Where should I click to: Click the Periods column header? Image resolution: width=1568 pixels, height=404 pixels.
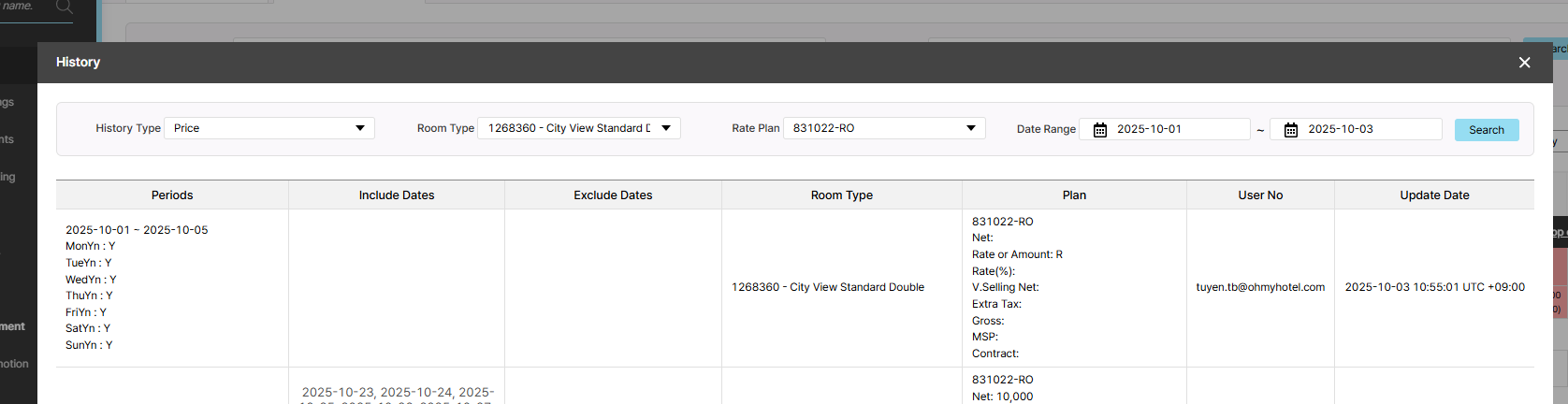[x=172, y=195]
